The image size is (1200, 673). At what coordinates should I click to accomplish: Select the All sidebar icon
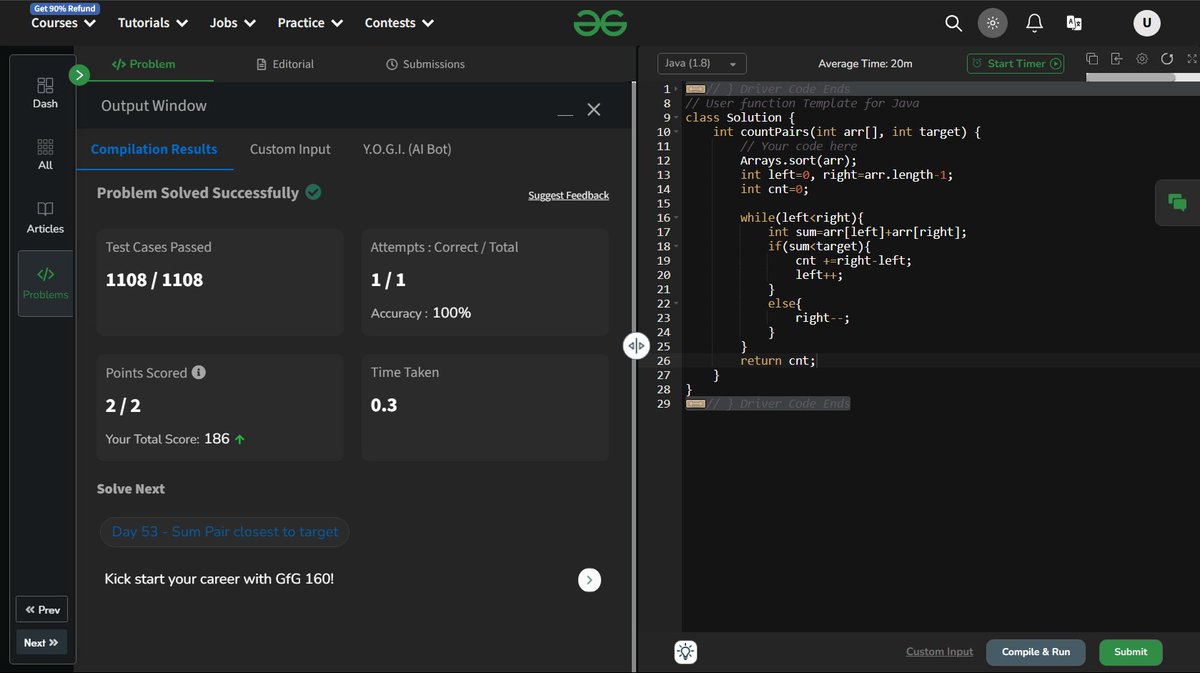pyautogui.click(x=45, y=154)
